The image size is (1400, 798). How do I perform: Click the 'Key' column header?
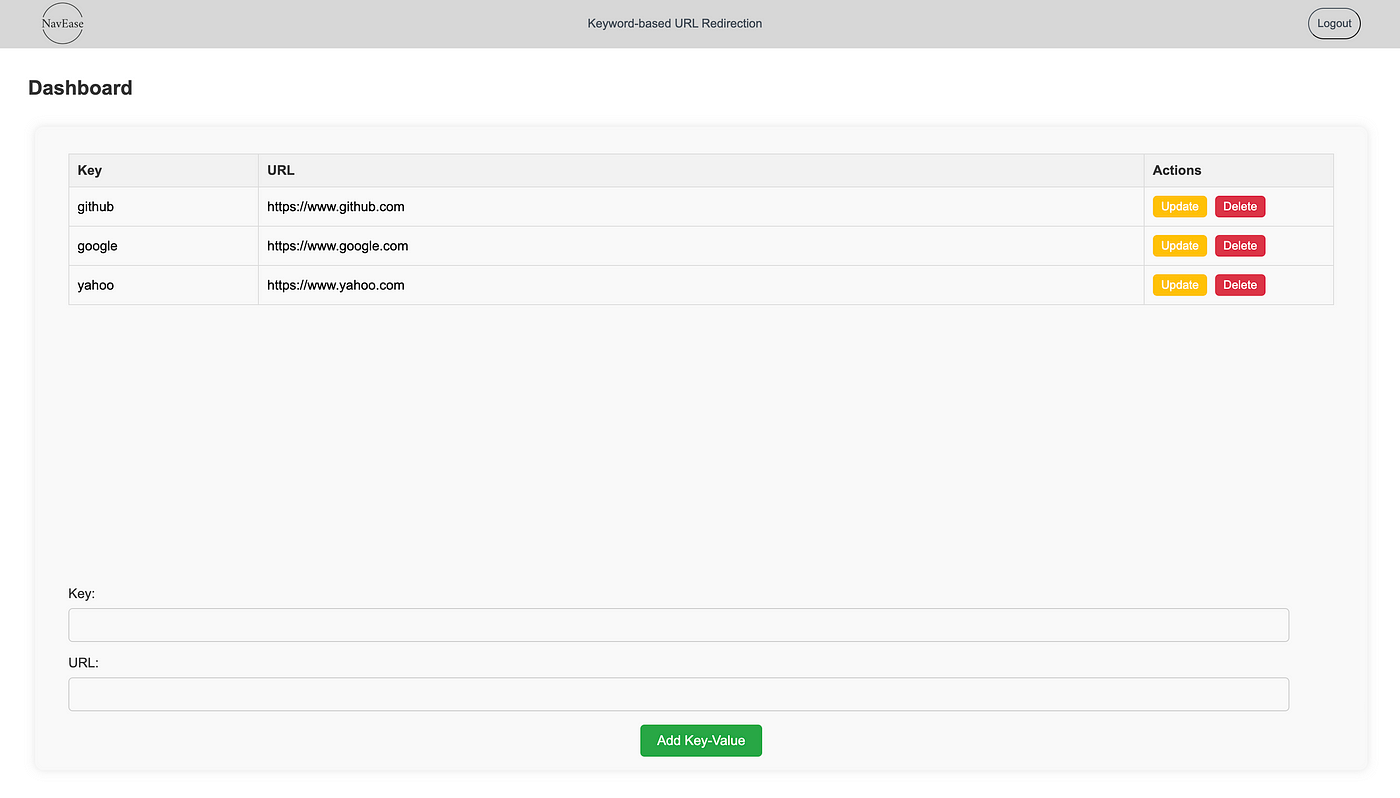point(163,170)
